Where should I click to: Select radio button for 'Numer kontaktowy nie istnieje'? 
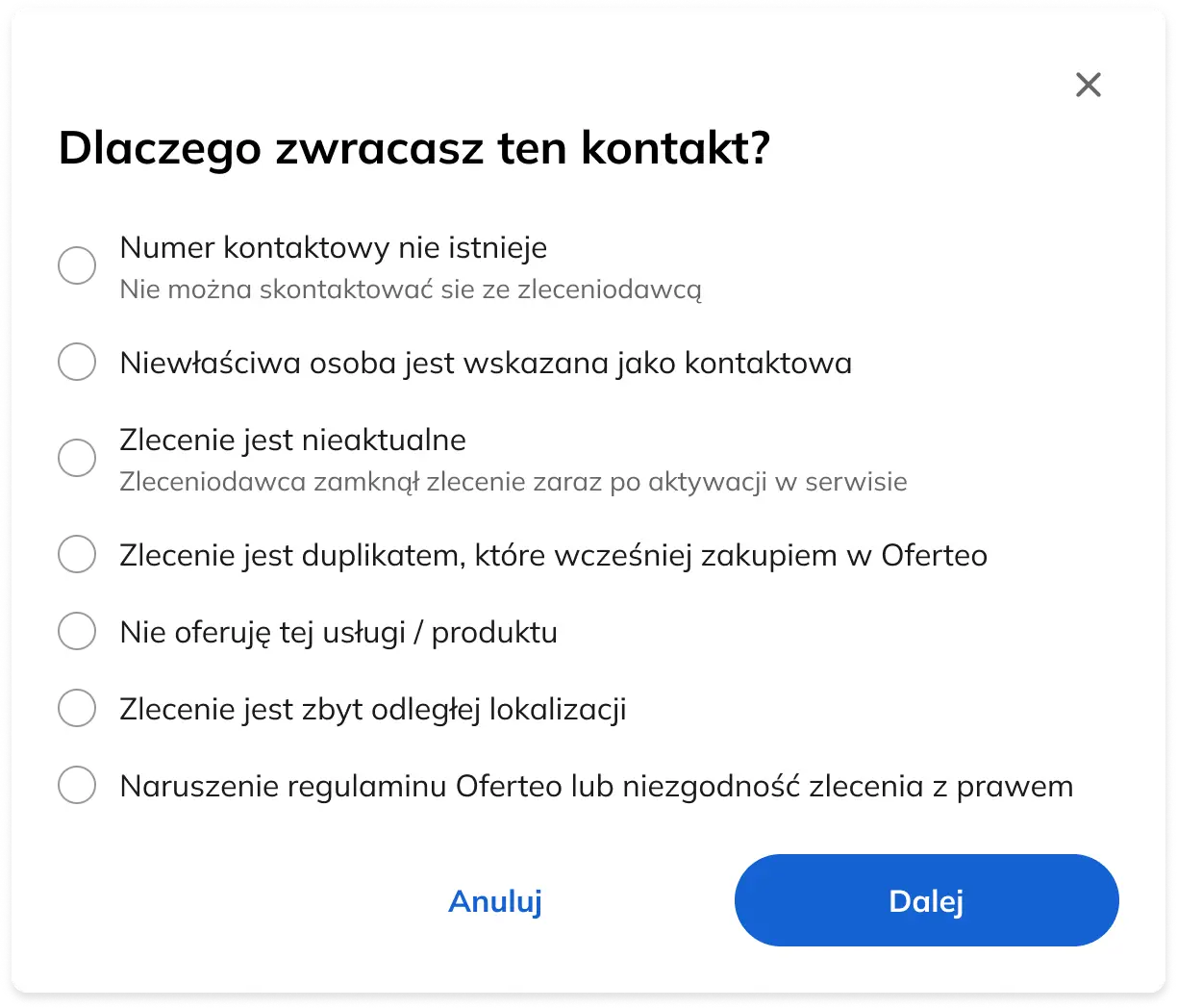(x=77, y=265)
